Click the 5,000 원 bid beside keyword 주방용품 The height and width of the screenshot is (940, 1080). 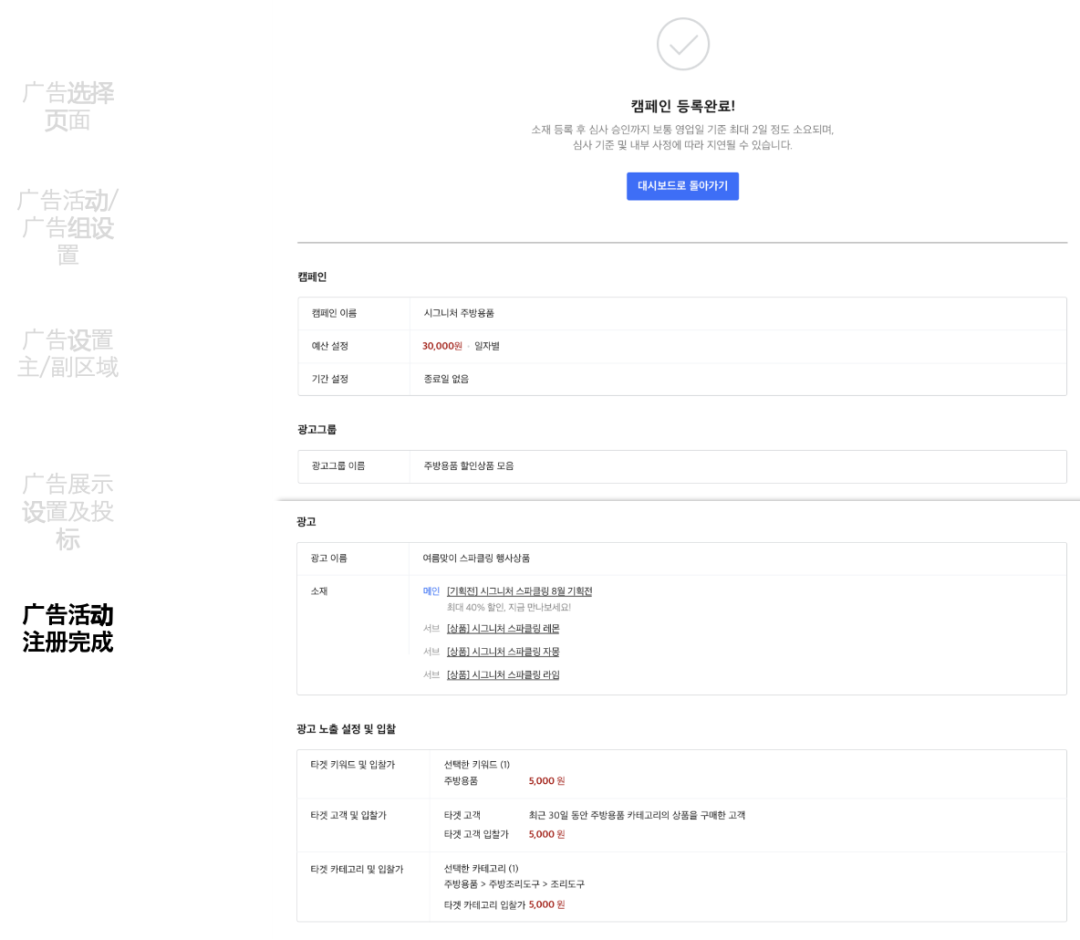point(547,781)
